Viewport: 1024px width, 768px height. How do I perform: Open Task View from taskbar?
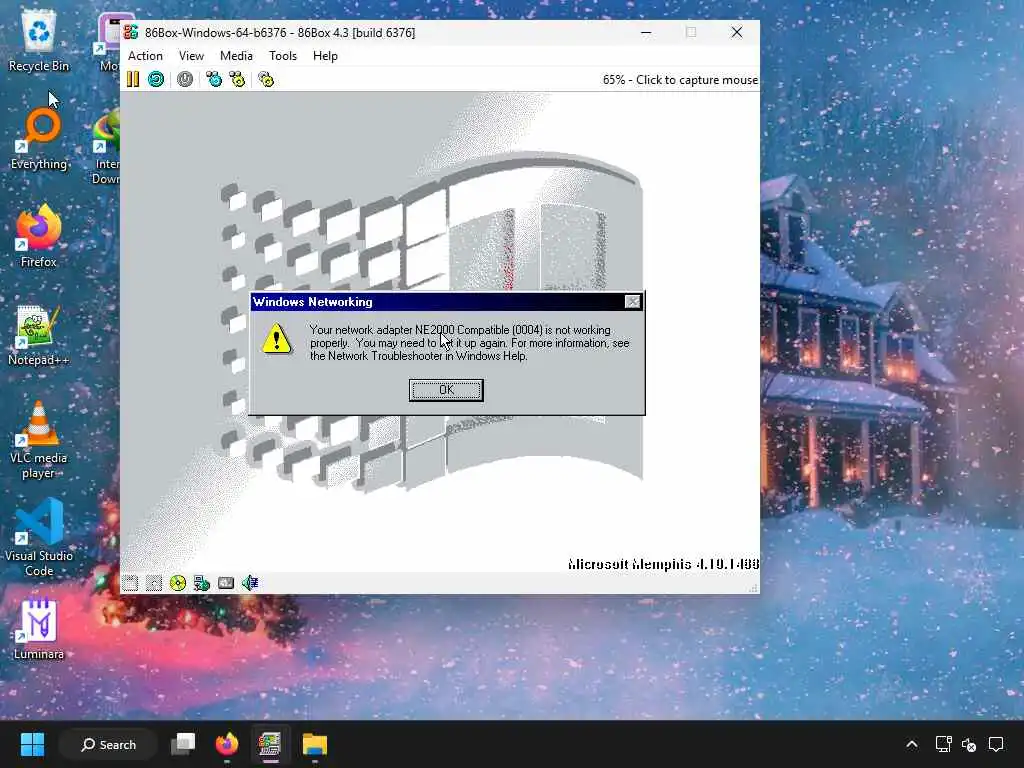click(x=183, y=744)
